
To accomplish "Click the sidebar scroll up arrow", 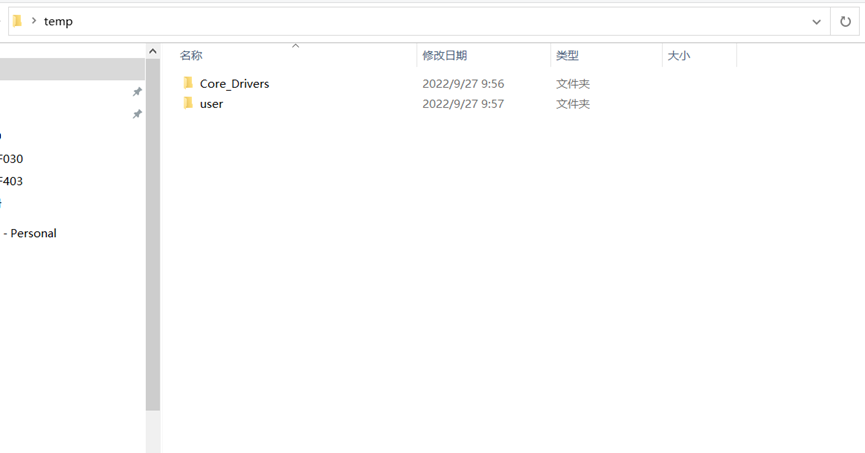I will click(152, 51).
